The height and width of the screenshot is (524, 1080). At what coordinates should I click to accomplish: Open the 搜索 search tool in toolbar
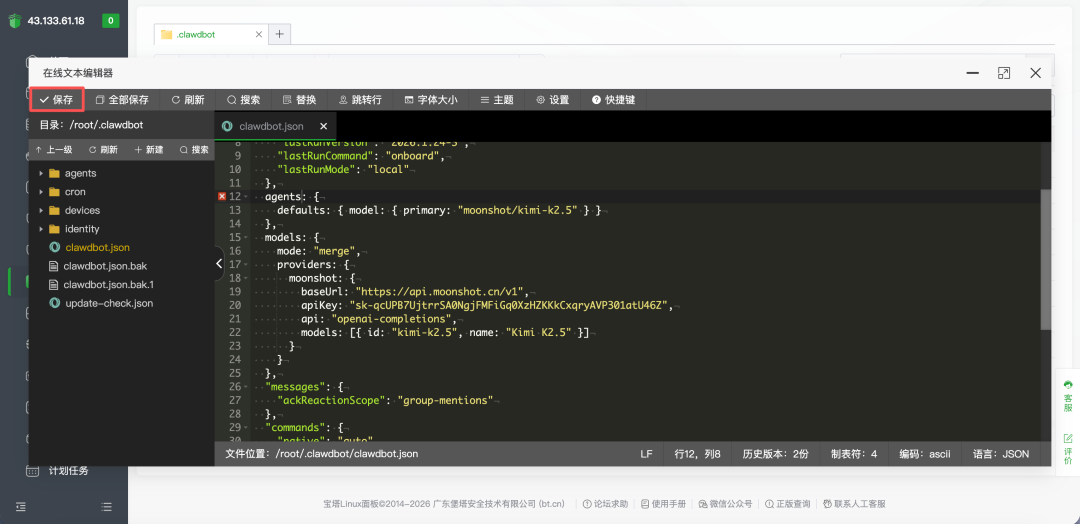[x=244, y=100]
